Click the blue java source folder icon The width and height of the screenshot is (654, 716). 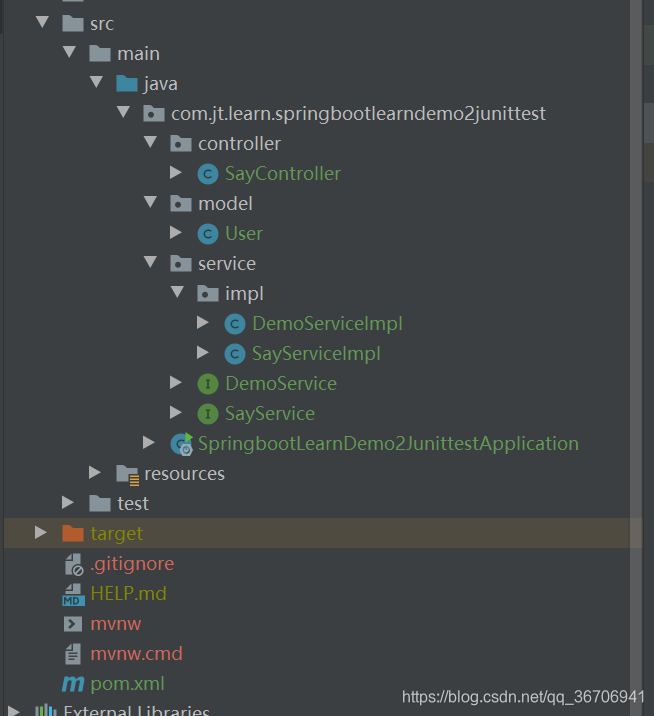tap(127, 84)
